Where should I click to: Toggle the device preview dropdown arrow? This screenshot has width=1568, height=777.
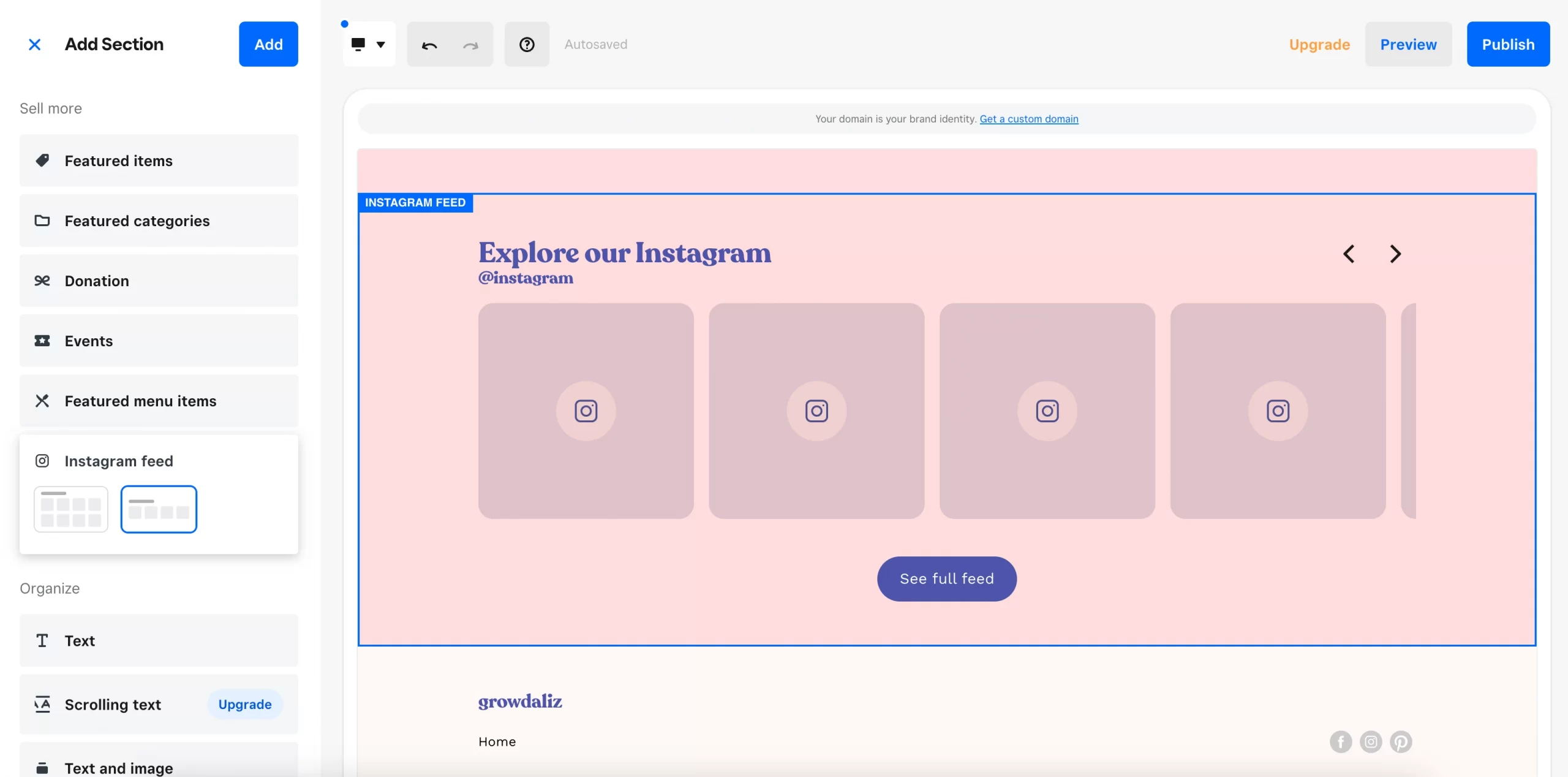point(381,44)
